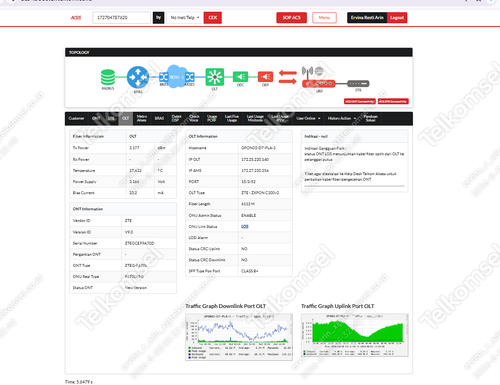Open the Check Voice tab
Image resolution: width=500 pixels, height=385 pixels.
[194, 118]
